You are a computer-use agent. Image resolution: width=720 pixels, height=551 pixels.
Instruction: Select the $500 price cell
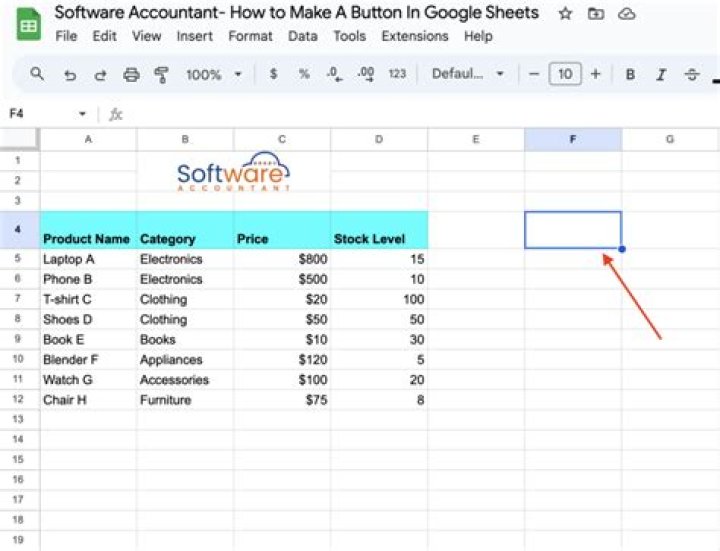[x=282, y=279]
